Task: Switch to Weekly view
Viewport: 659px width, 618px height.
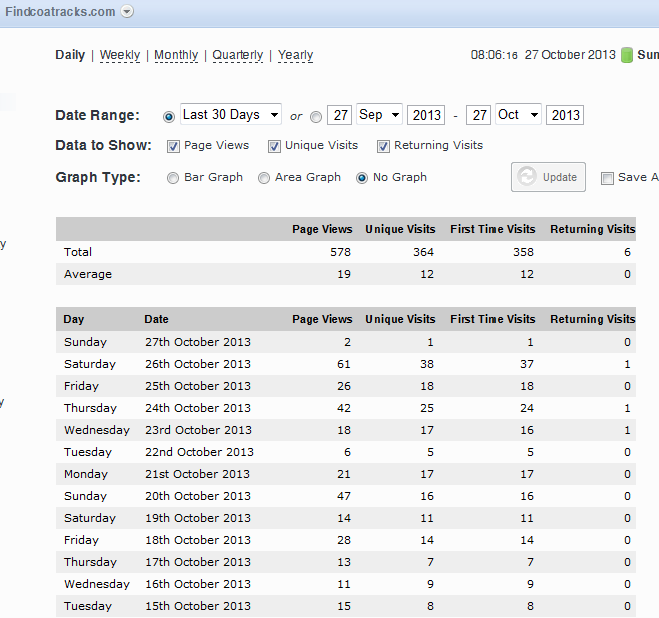Action: pos(120,55)
